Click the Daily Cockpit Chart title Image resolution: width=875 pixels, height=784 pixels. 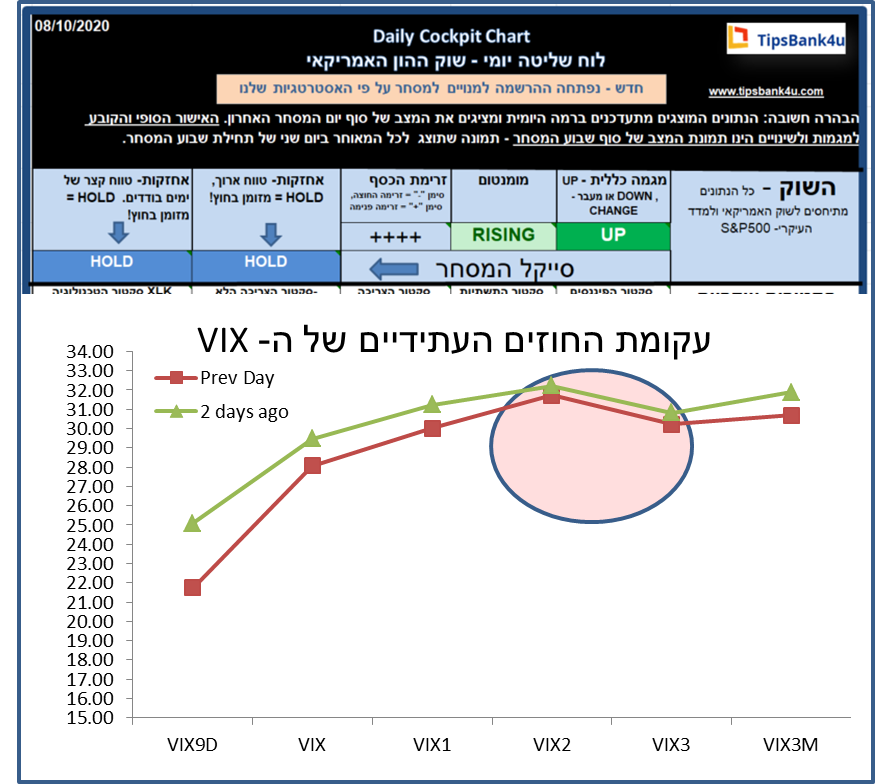pyautogui.click(x=451, y=36)
